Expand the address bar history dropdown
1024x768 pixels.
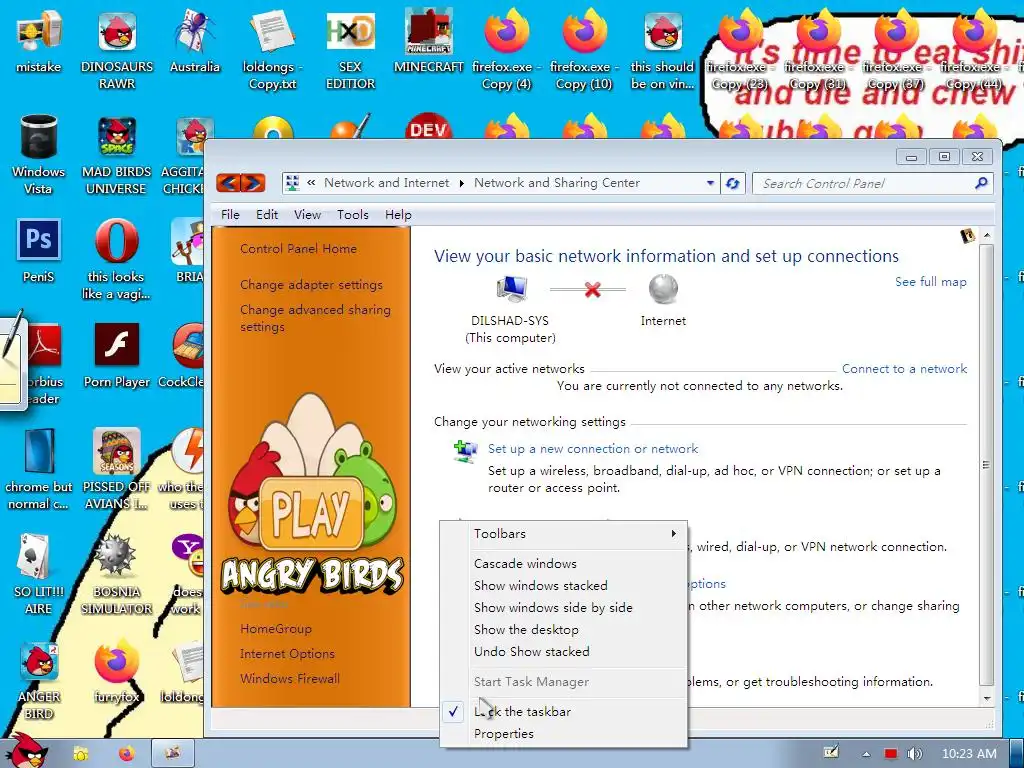(710, 184)
